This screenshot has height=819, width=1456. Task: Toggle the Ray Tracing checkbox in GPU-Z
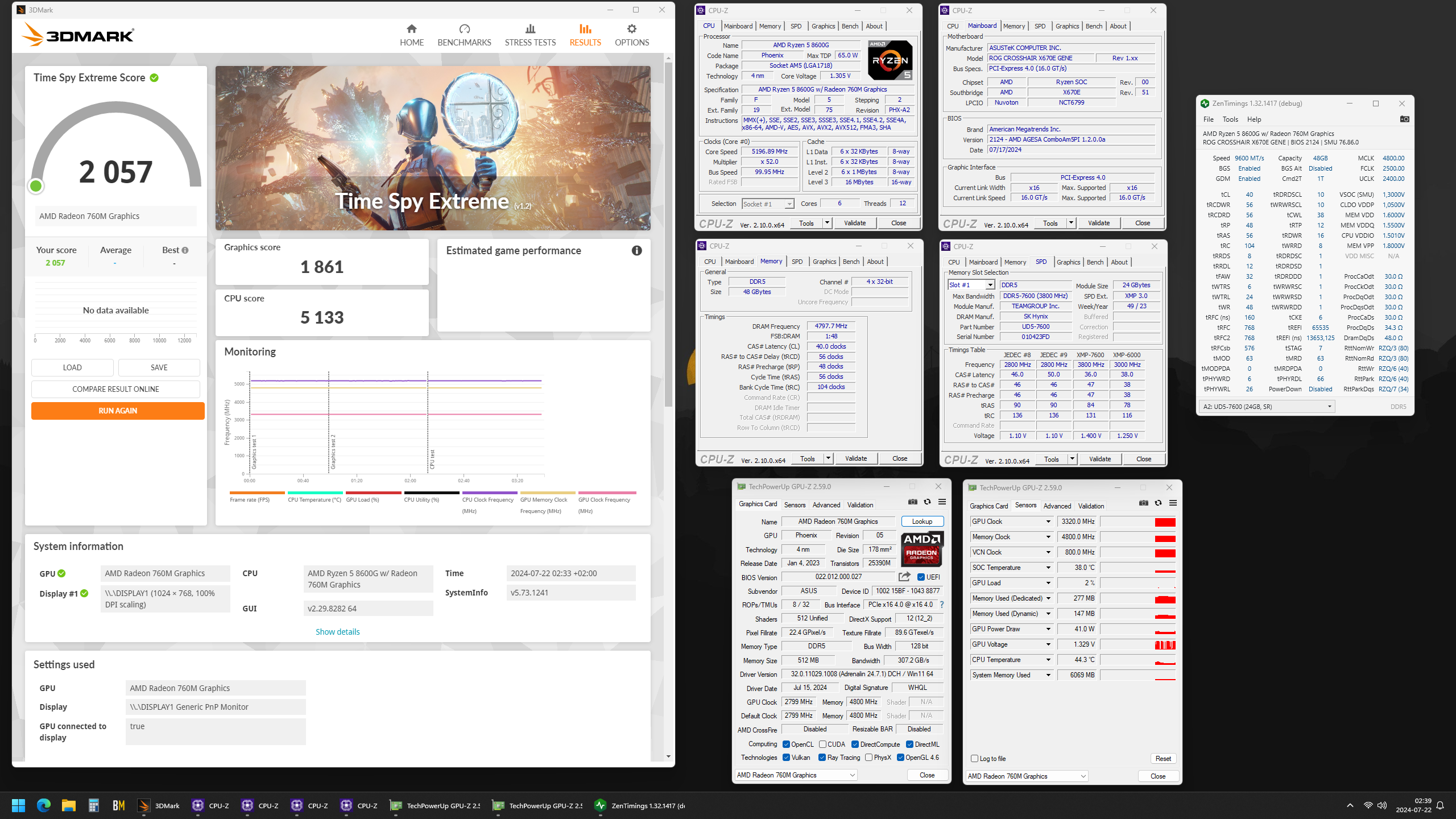[x=822, y=757]
